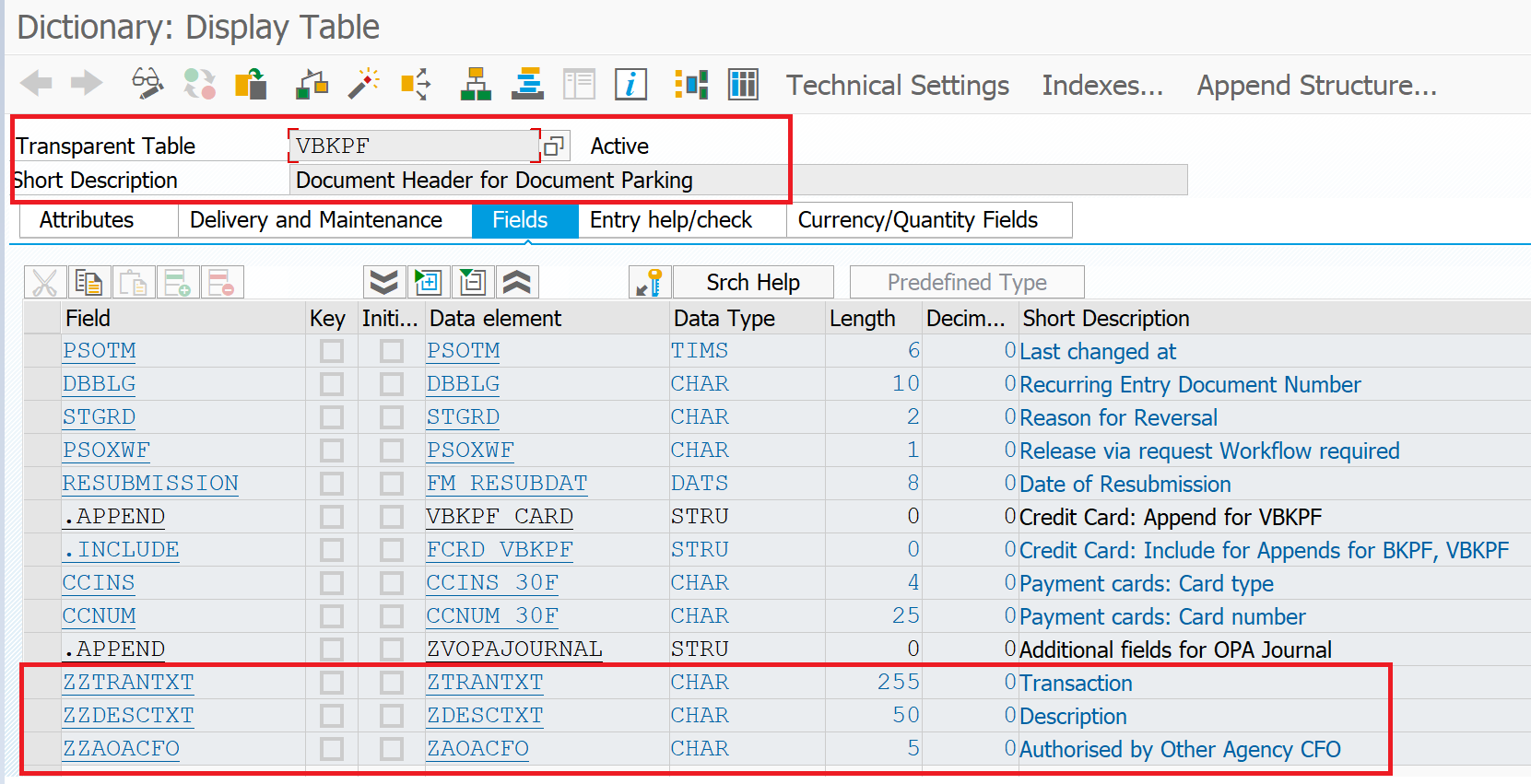
Task: Switch to the Attributes tab
Action: pyautogui.click(x=87, y=220)
